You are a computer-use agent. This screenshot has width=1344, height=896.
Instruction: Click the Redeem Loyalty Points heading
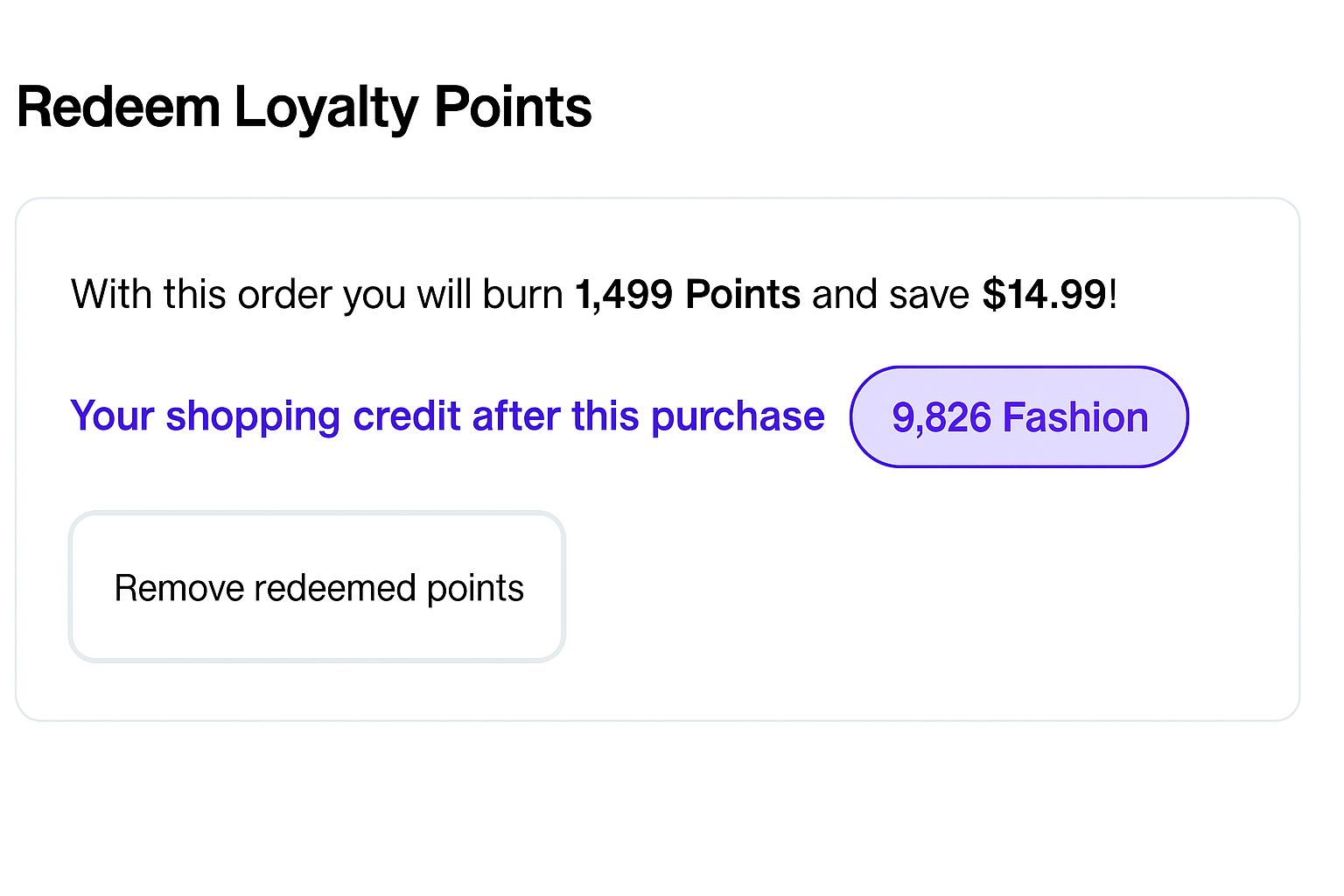click(304, 108)
